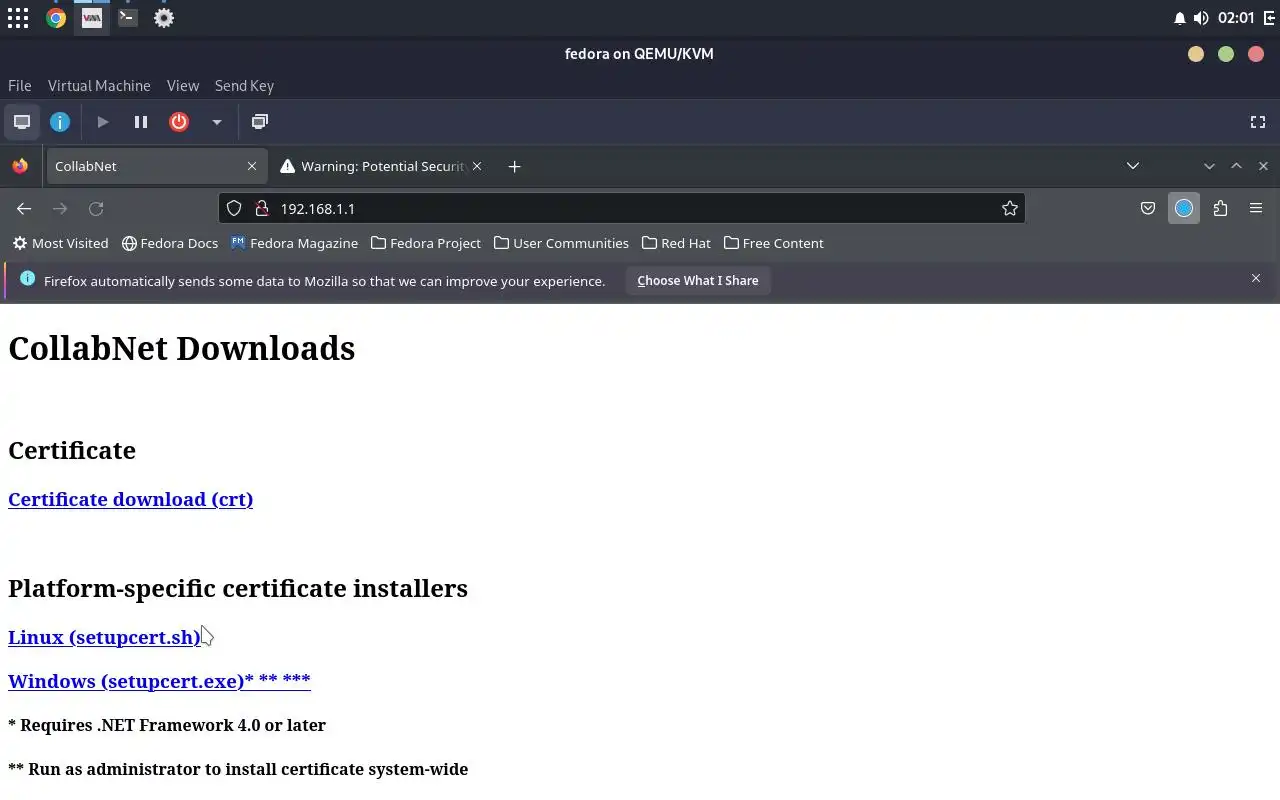The image size is (1280, 800).
Task: Expand the shutdown options dropdown arrow
Action: coord(216,122)
